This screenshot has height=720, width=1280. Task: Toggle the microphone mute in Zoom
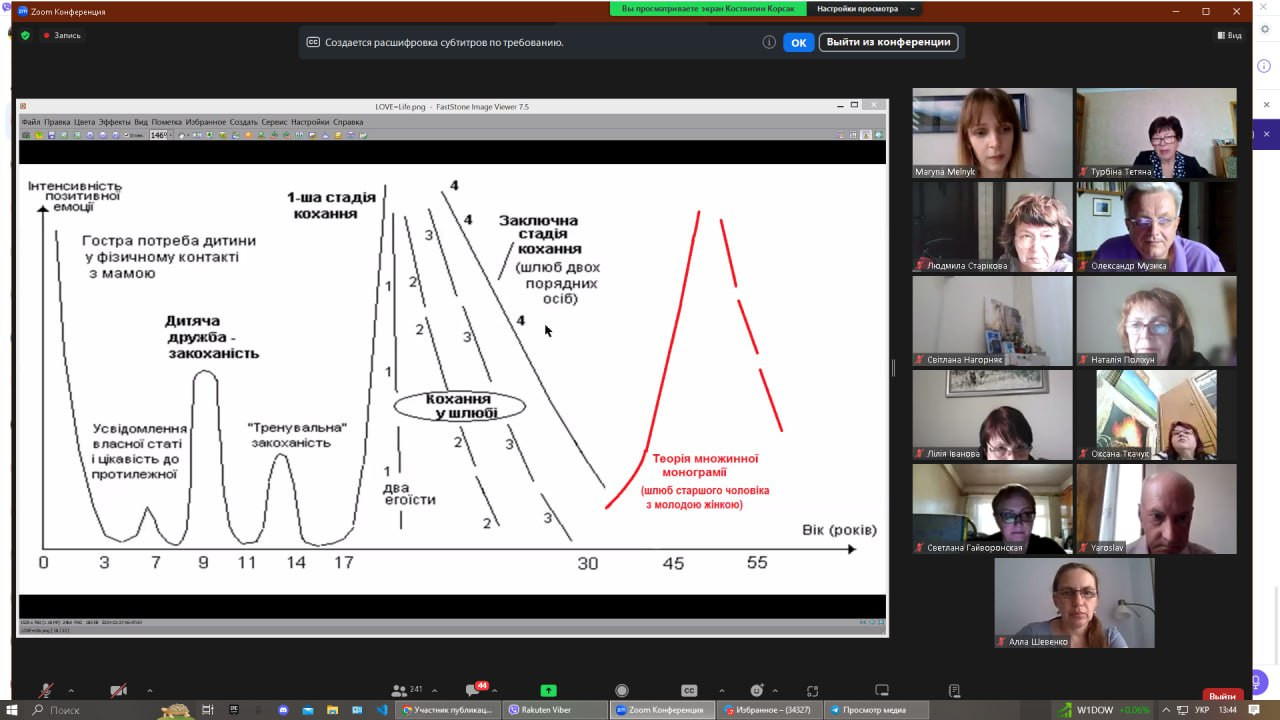pos(45,690)
